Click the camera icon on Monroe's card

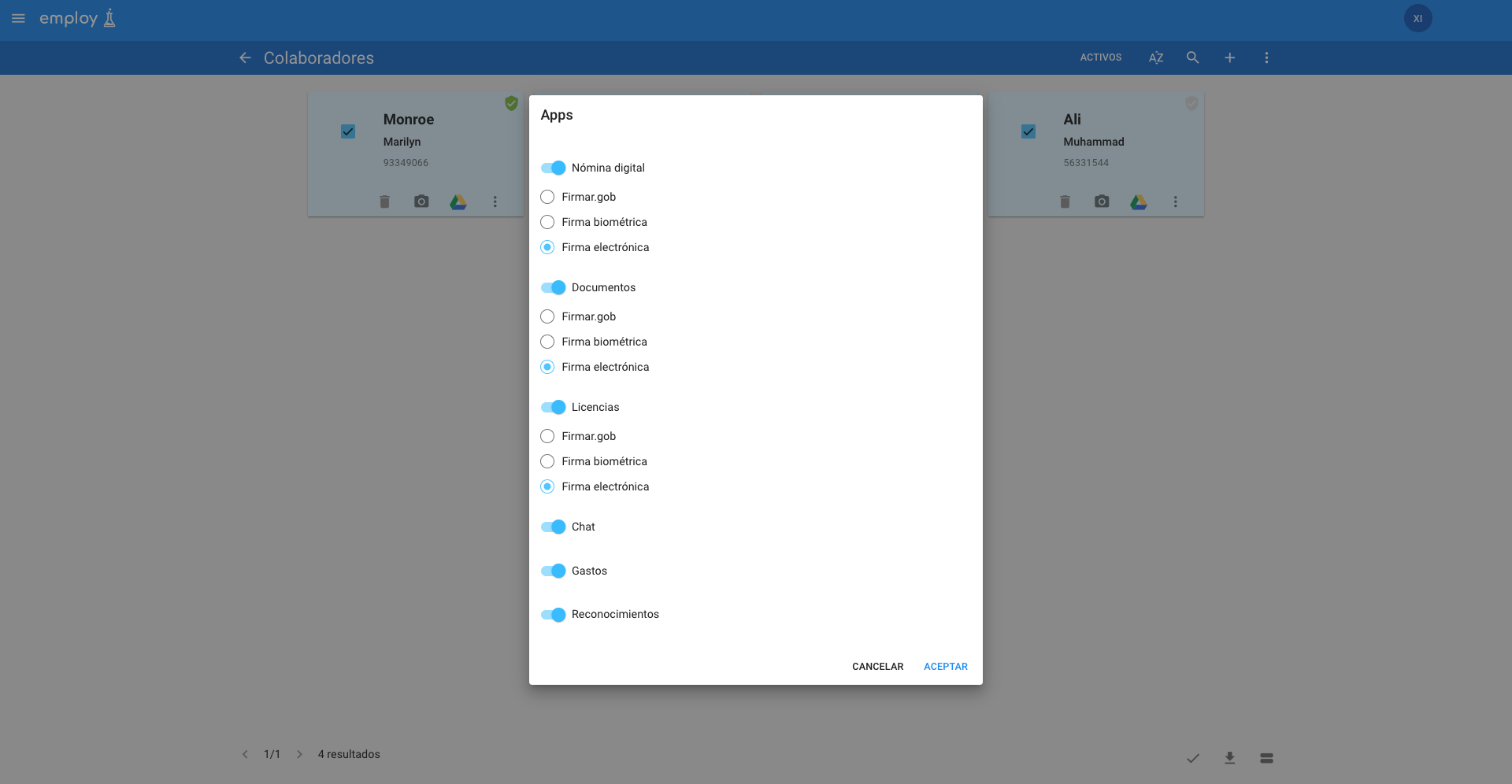(x=421, y=202)
